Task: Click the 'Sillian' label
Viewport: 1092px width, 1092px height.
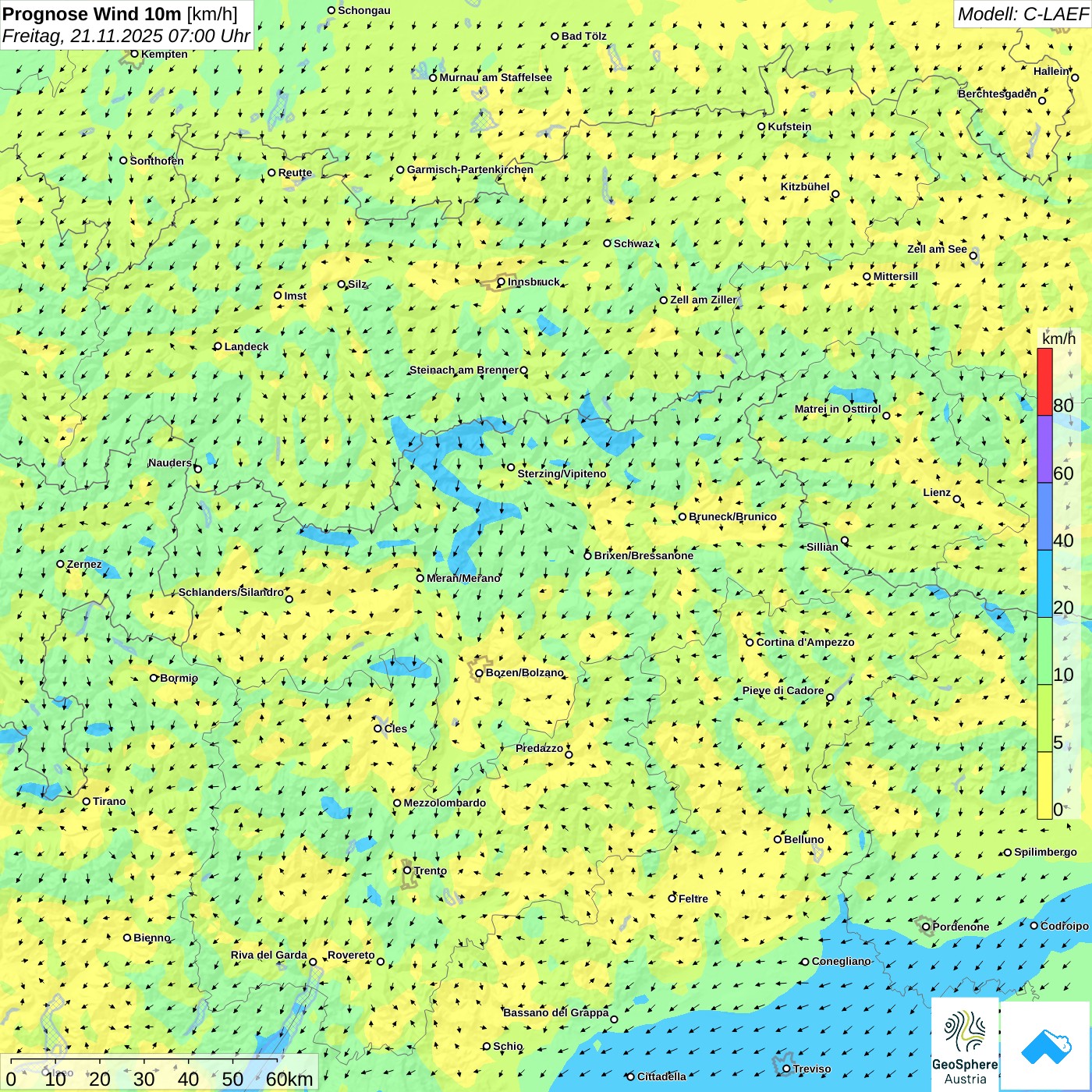Action: coord(822,547)
